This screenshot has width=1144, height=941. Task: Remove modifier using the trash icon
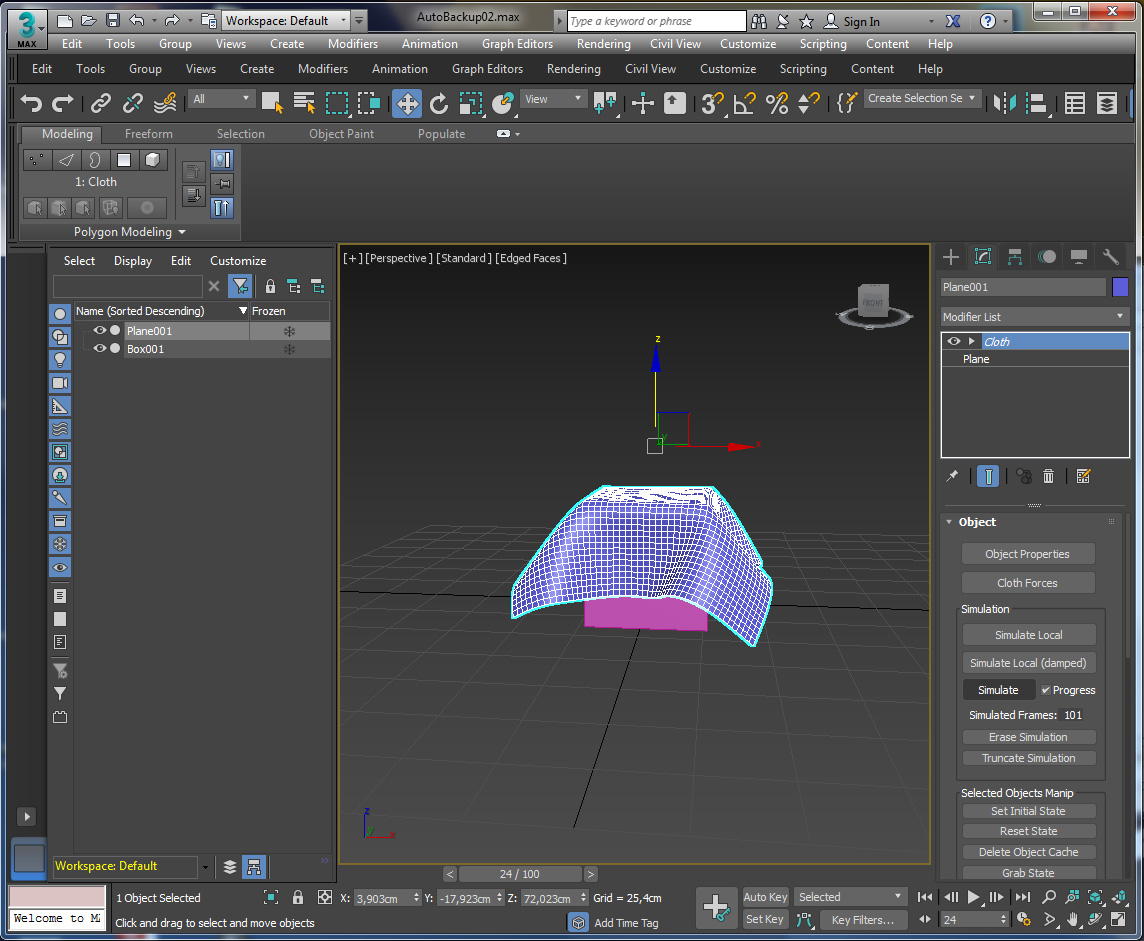click(x=1048, y=476)
